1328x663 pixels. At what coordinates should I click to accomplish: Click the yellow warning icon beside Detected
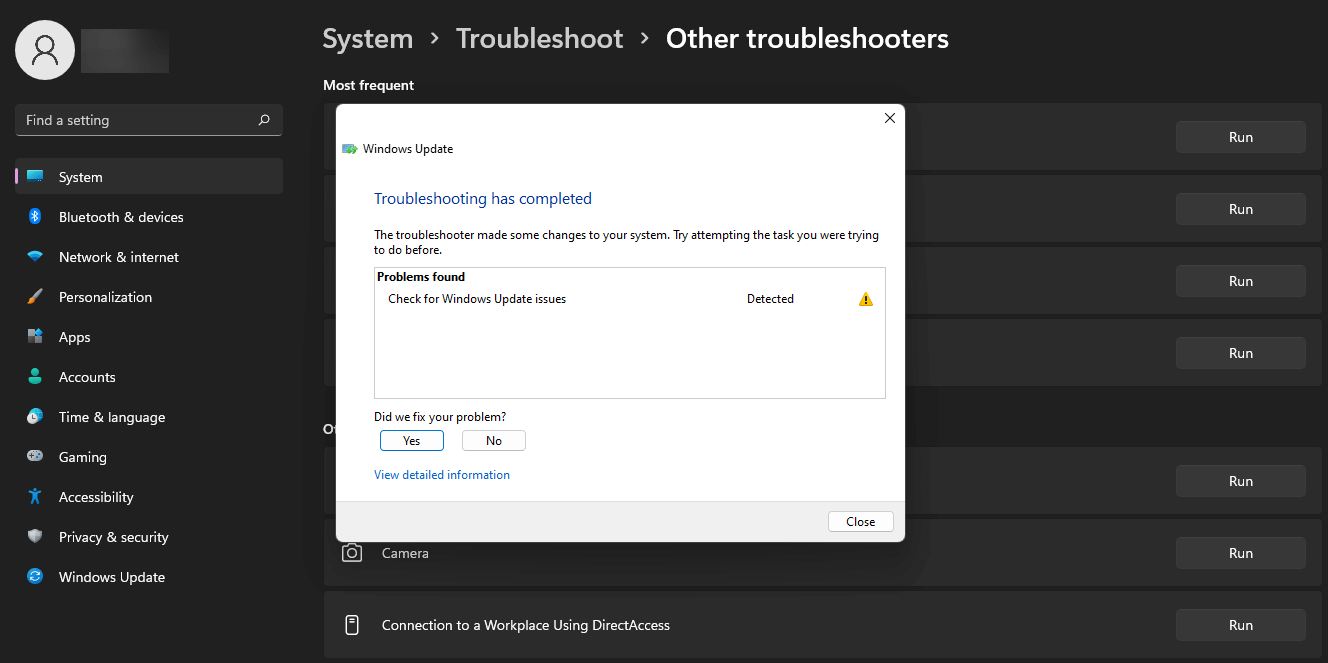(x=866, y=299)
